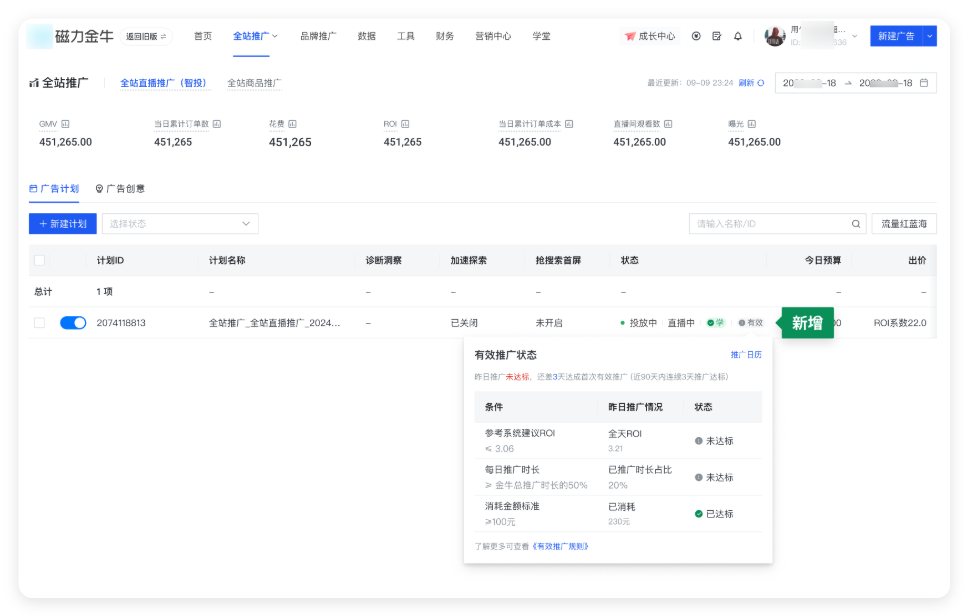Viewport: 968px width, 616px height.
Task: Click the feedback note icon in top bar
Action: (717, 35)
